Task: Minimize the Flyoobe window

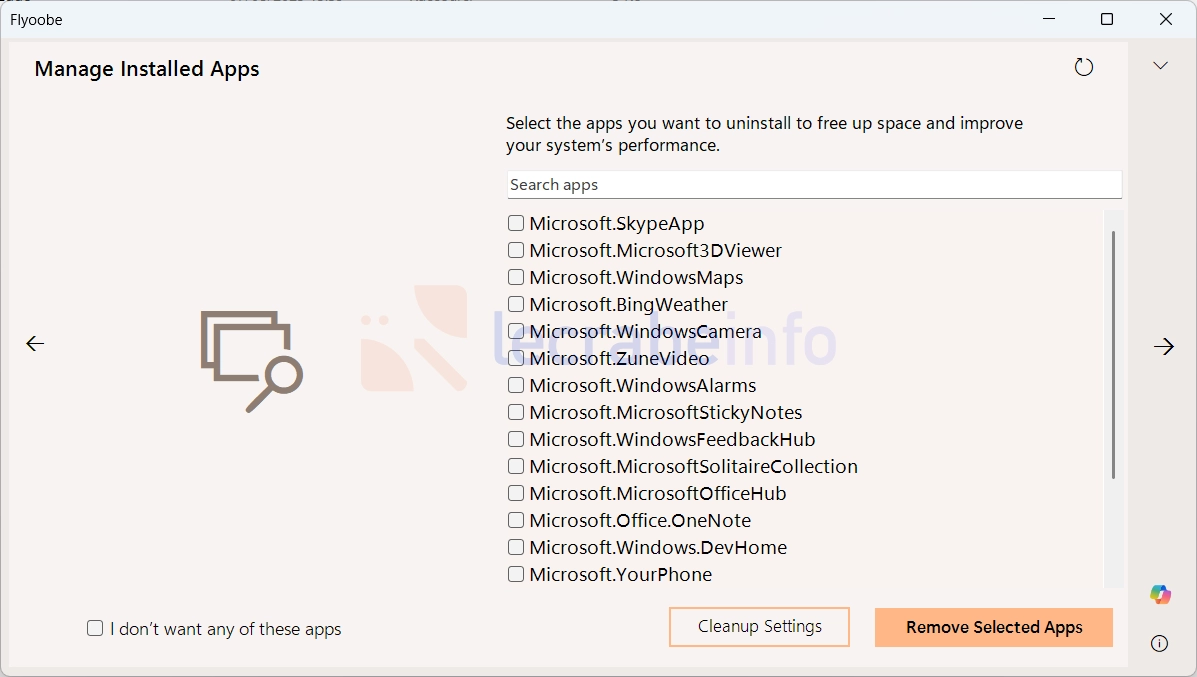Action: click(x=1049, y=19)
